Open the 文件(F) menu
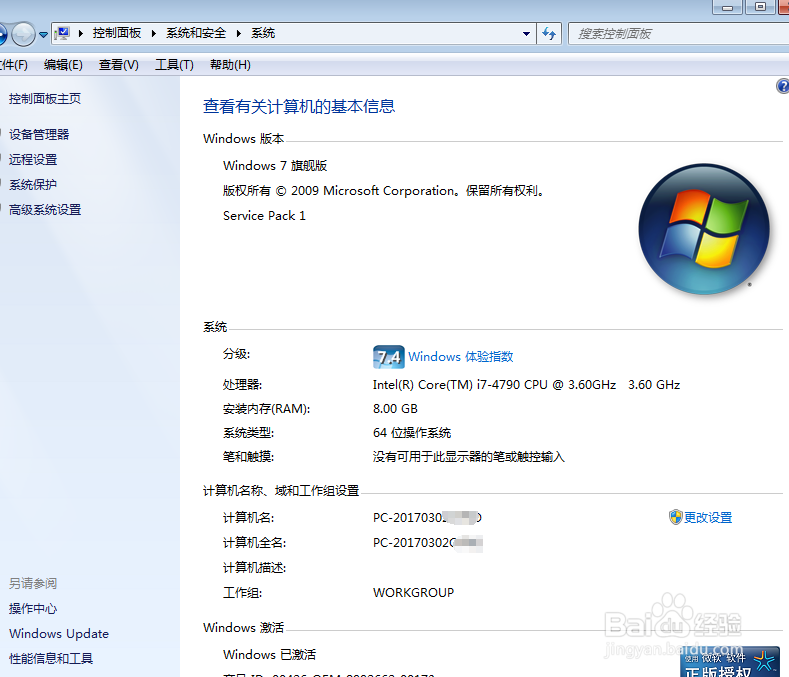 click(14, 65)
